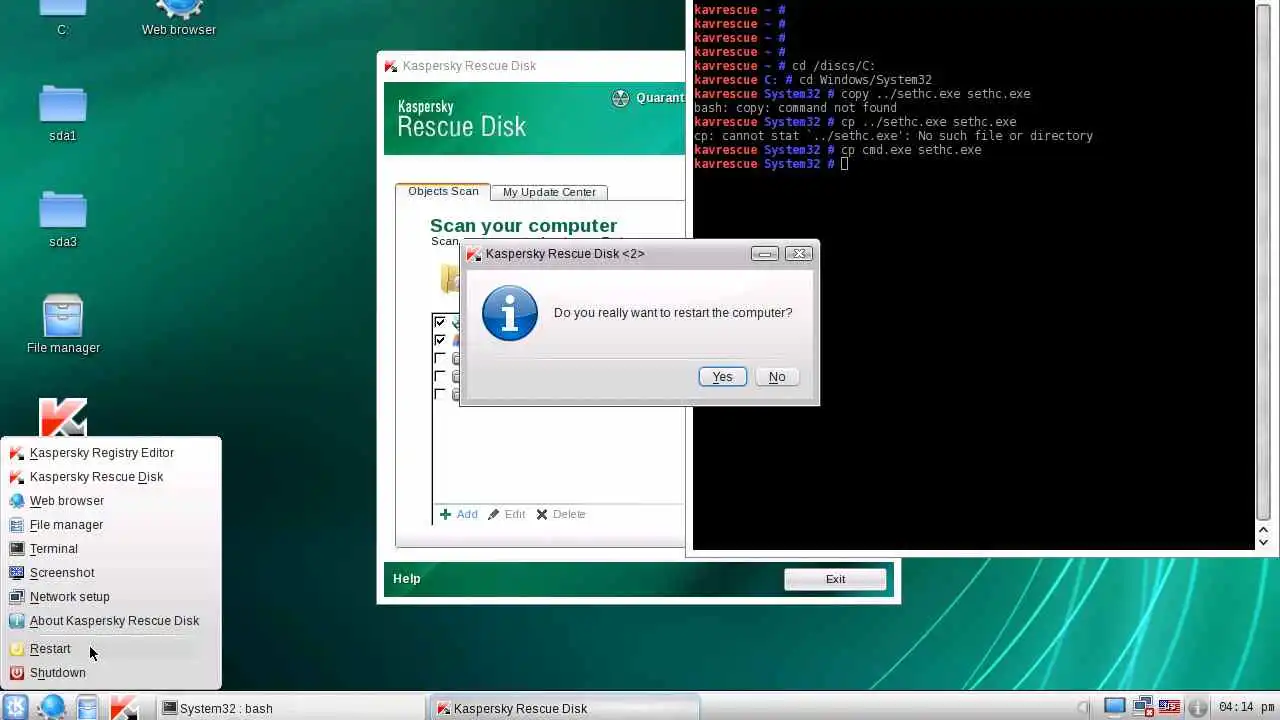Open Terminal from the start menu
This screenshot has width=1280, height=720.
[x=53, y=549]
